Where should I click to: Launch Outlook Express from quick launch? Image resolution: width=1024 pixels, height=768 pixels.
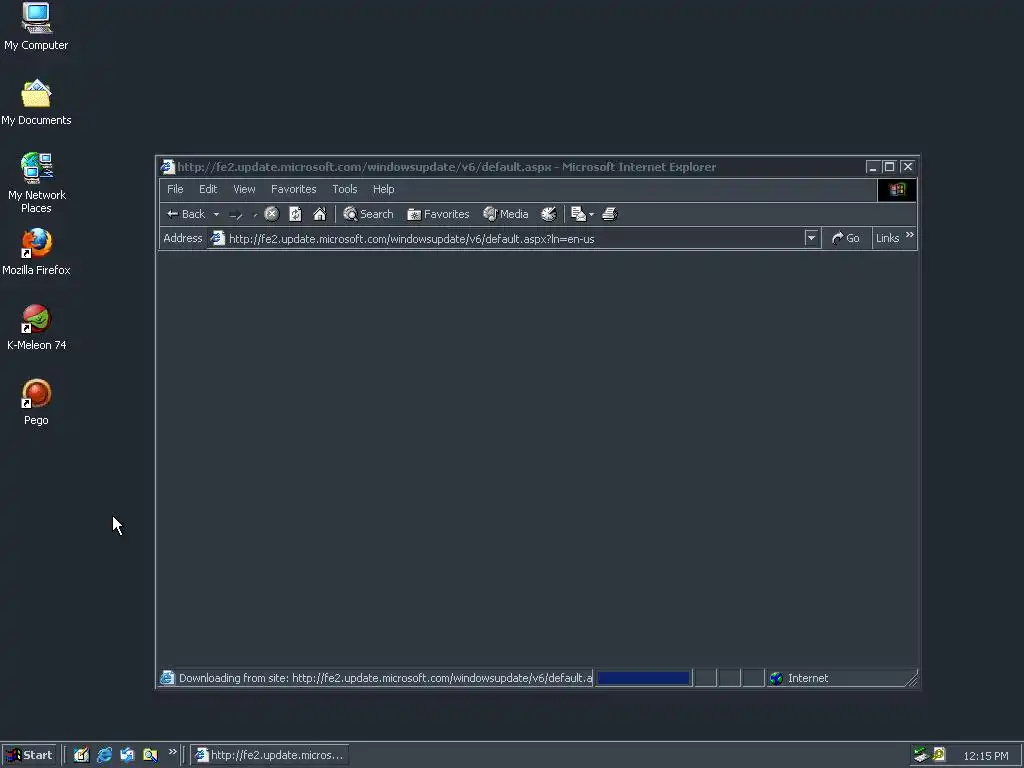click(x=127, y=755)
